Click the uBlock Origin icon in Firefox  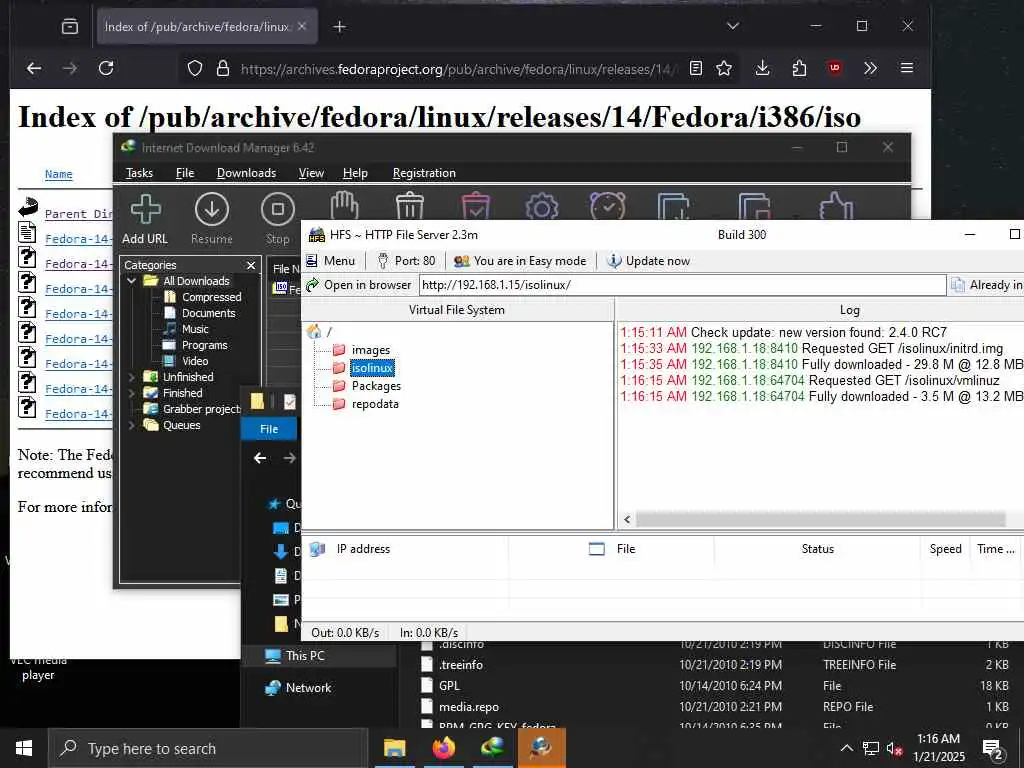pos(835,68)
